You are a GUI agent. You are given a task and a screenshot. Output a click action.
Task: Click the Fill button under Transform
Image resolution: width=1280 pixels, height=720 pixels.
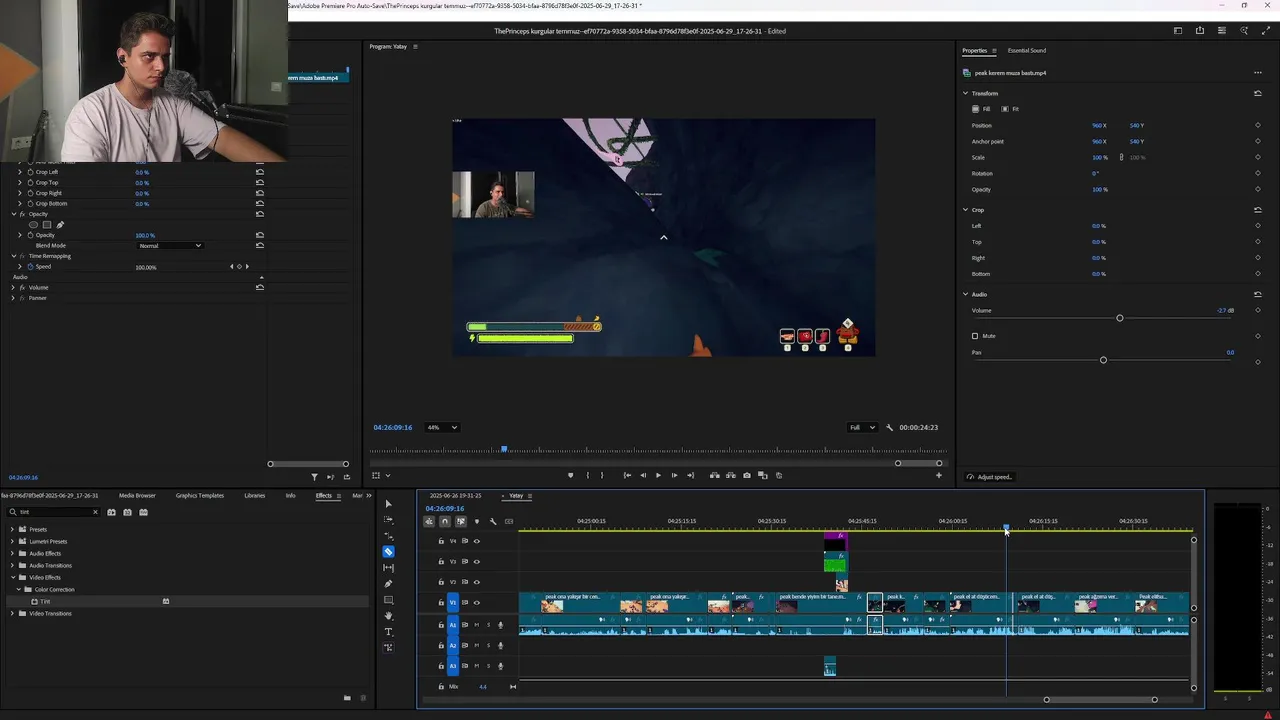pyautogui.click(x=981, y=109)
